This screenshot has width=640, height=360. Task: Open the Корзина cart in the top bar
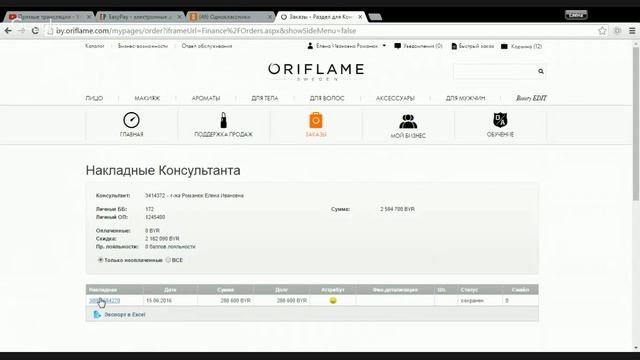click(x=521, y=46)
